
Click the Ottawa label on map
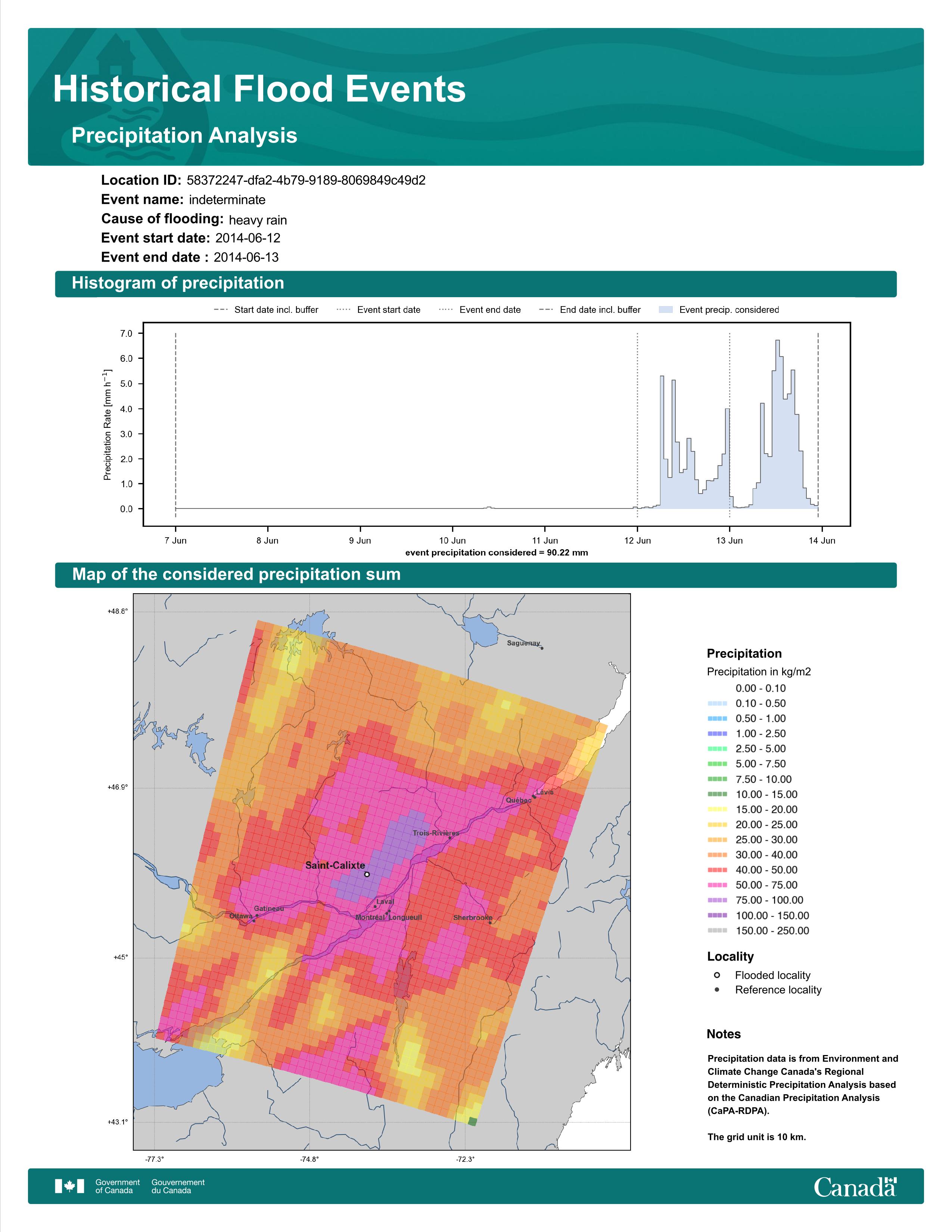(241, 916)
